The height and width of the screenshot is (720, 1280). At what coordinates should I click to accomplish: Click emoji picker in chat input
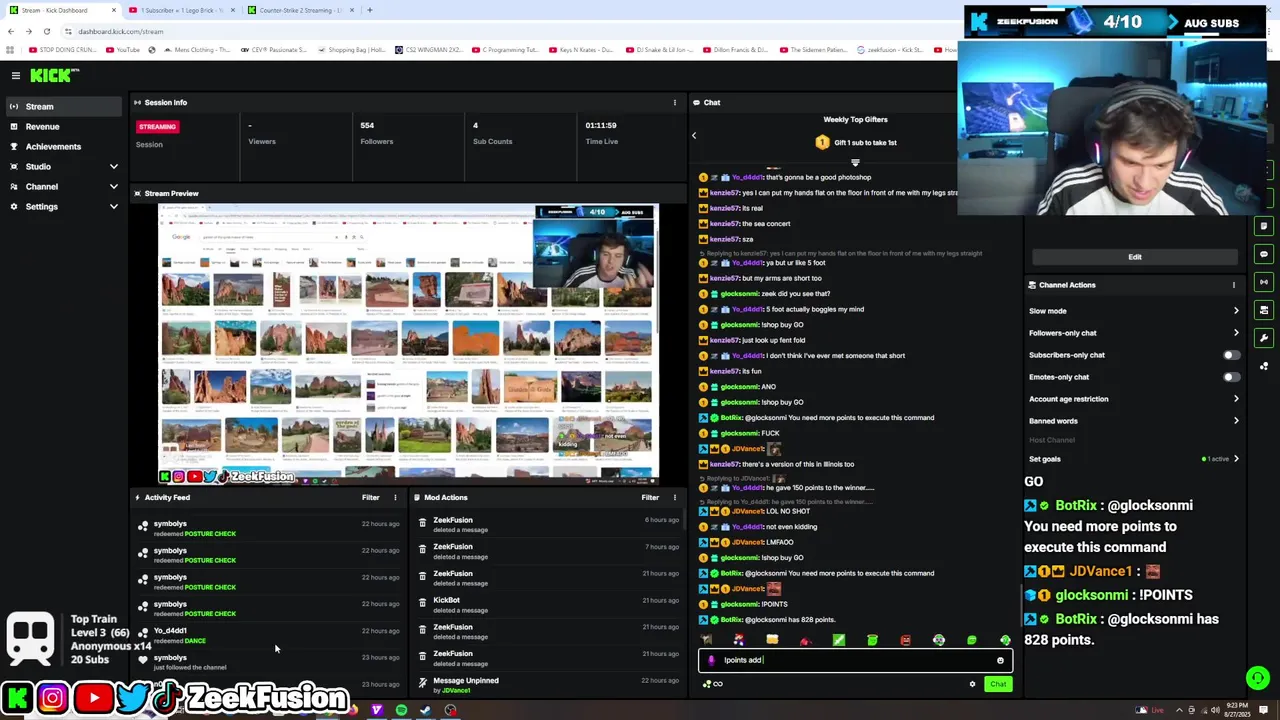(1000, 660)
